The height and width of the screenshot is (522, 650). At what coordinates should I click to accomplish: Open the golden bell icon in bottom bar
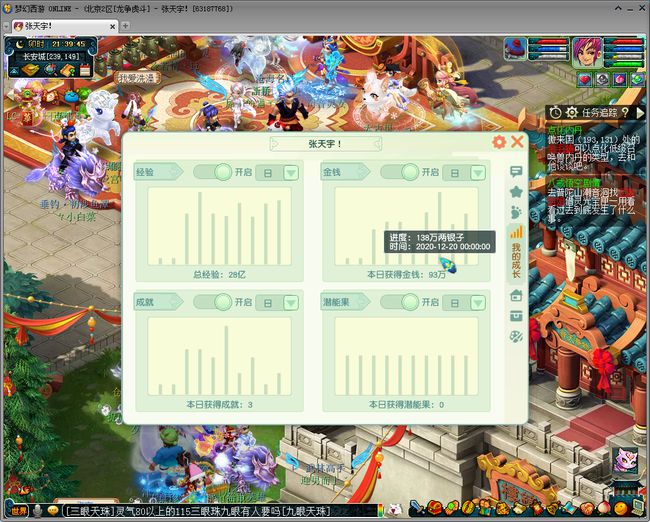coord(552,508)
